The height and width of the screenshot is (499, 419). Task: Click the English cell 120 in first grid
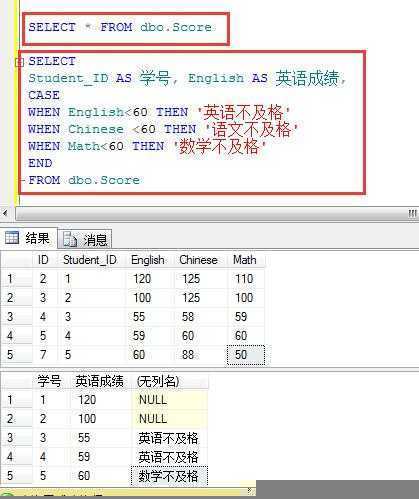150,279
